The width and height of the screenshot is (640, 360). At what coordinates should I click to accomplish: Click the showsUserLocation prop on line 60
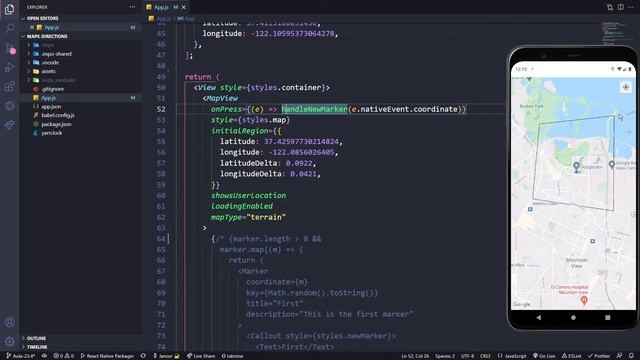click(x=248, y=196)
